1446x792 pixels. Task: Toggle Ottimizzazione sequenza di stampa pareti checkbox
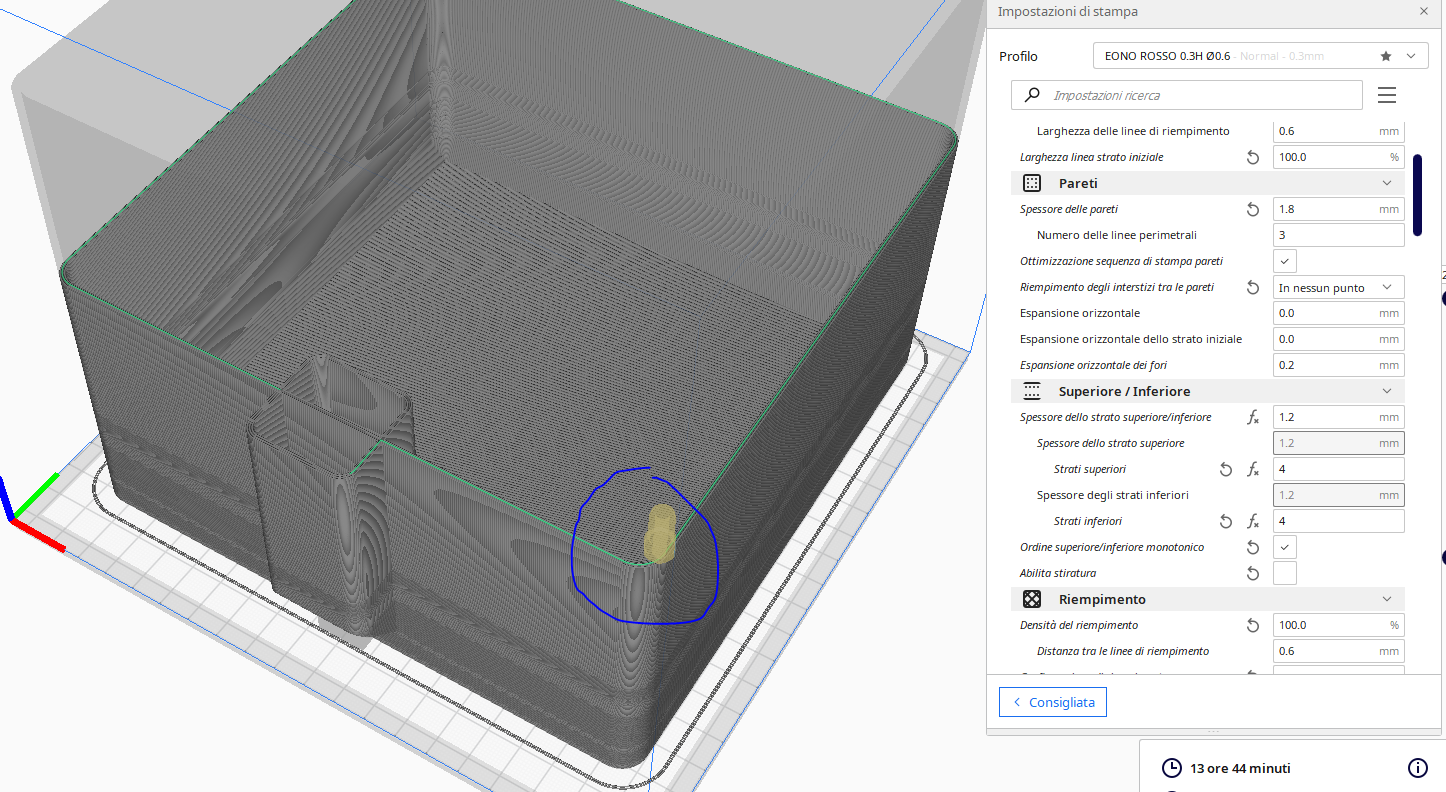1285,261
